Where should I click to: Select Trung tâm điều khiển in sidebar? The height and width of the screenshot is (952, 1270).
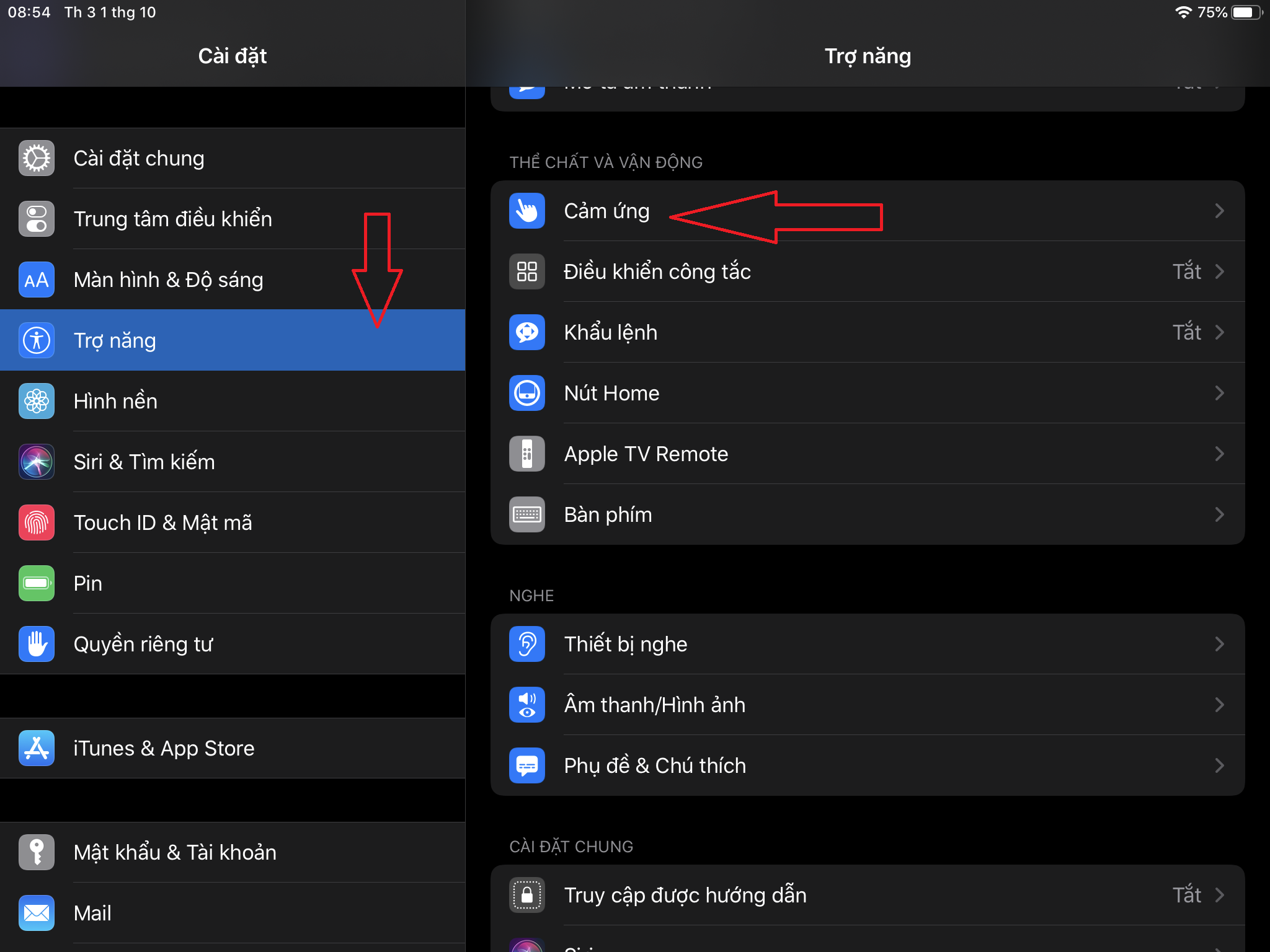(x=233, y=219)
